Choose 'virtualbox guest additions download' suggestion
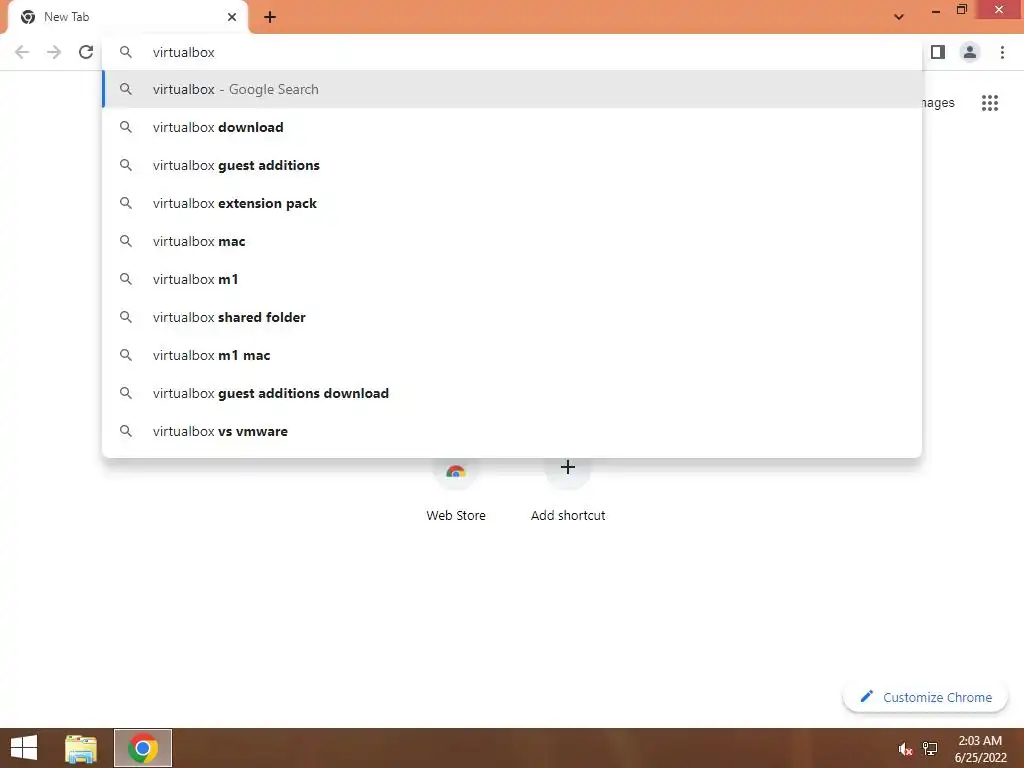This screenshot has height=768, width=1024. pos(512,393)
